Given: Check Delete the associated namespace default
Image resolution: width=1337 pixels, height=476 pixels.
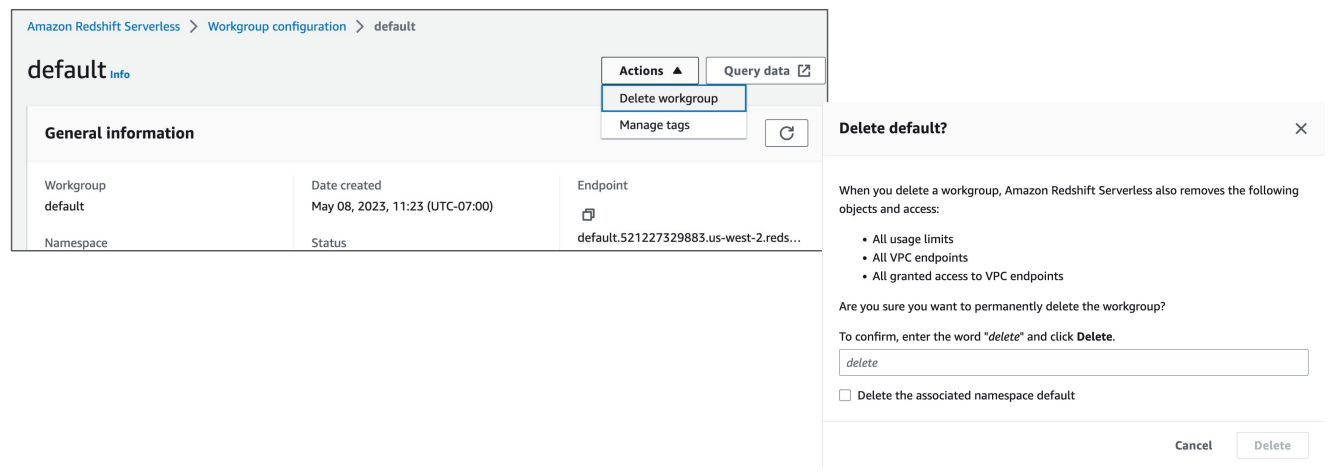Looking at the screenshot, I should [x=845, y=395].
